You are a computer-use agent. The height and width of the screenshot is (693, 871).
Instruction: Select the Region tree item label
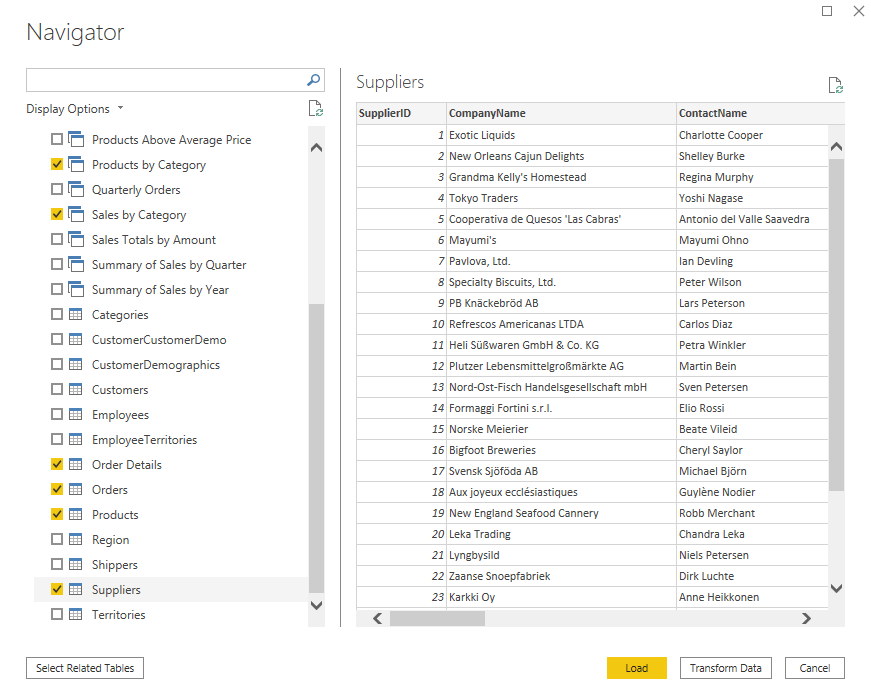(x=111, y=540)
